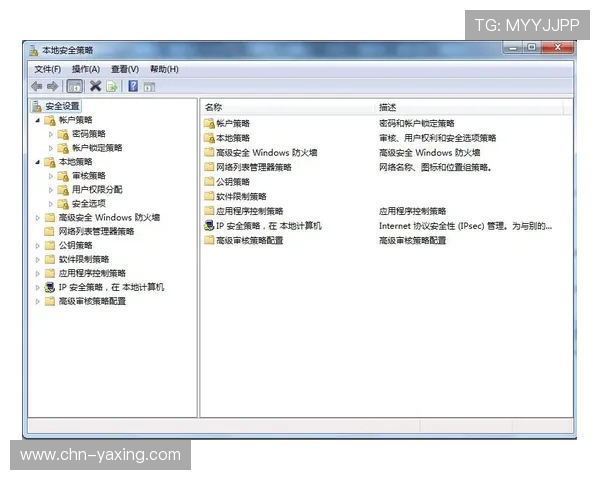Screen dimensions: 600x480
Task: Collapse the 帐户策略 tree node
Action: tap(38, 121)
